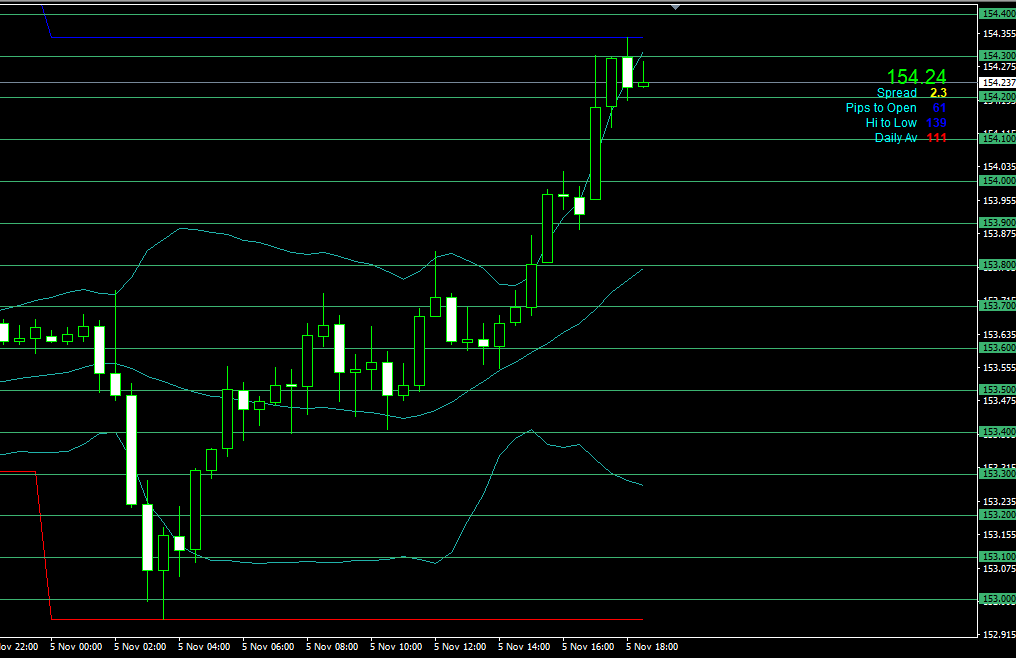This screenshot has height=658, width=1016.
Task: Click the chart shift triangle marker at top
Action: click(676, 6)
